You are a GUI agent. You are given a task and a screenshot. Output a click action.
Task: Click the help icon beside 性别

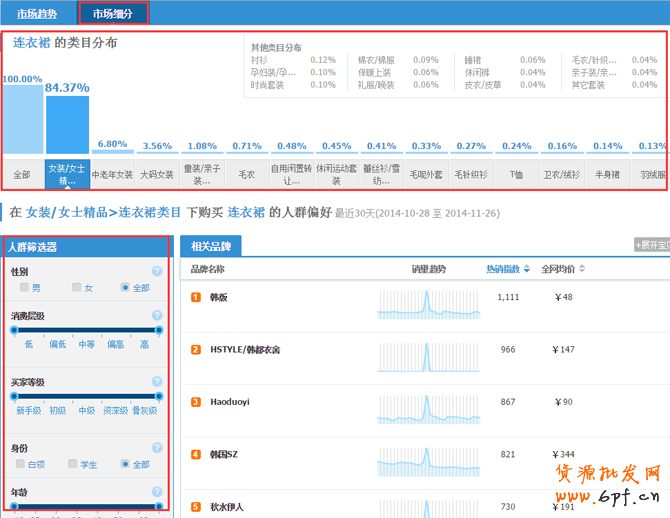(x=157, y=271)
